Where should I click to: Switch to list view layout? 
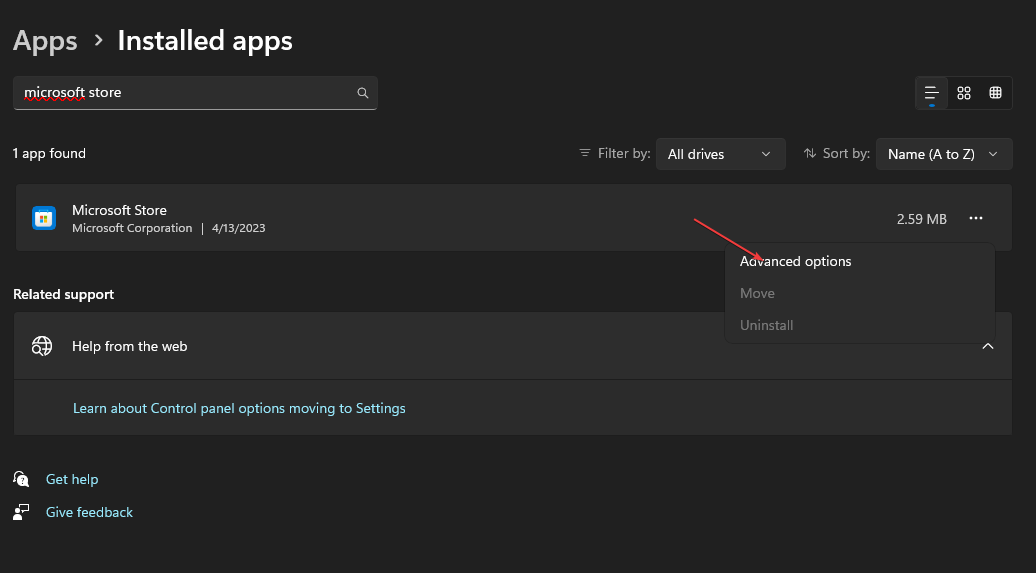point(932,93)
